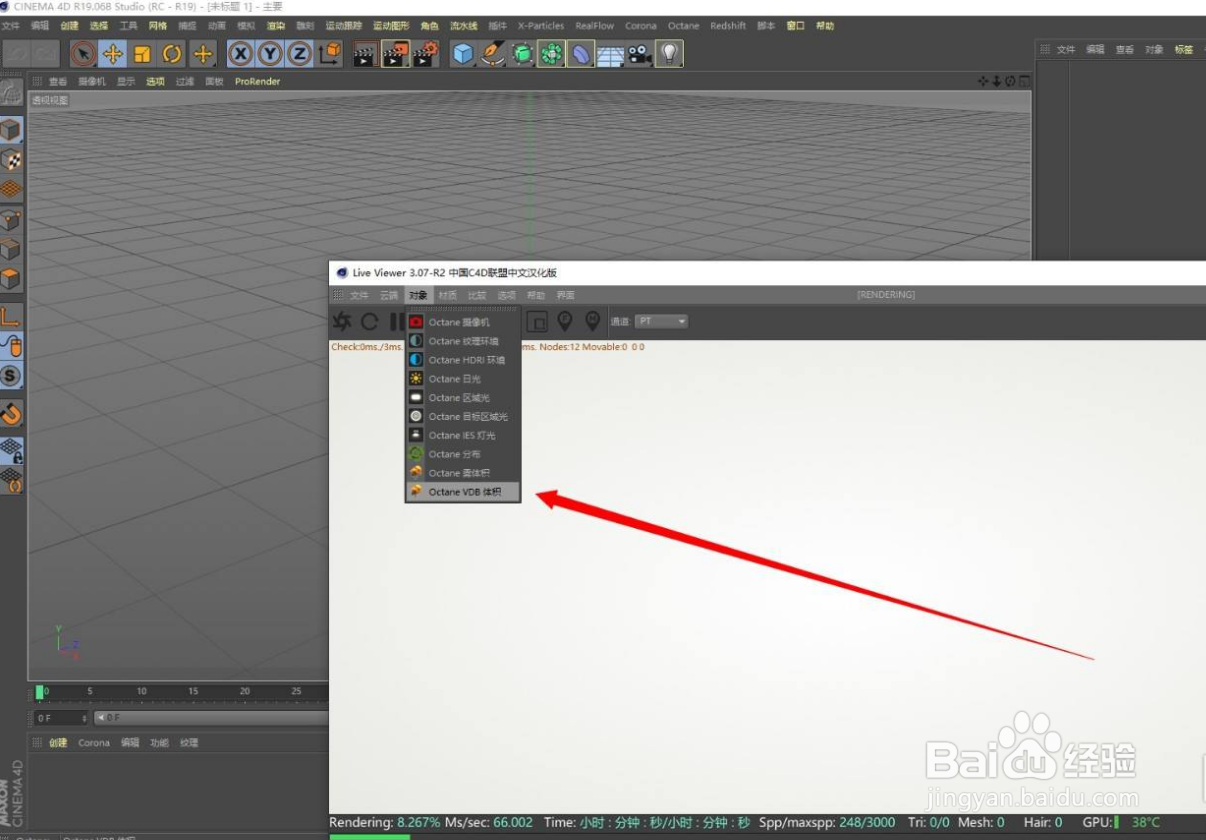This screenshot has width=1206, height=840.
Task: Switch to Points mode in left palette
Action: (x=11, y=220)
